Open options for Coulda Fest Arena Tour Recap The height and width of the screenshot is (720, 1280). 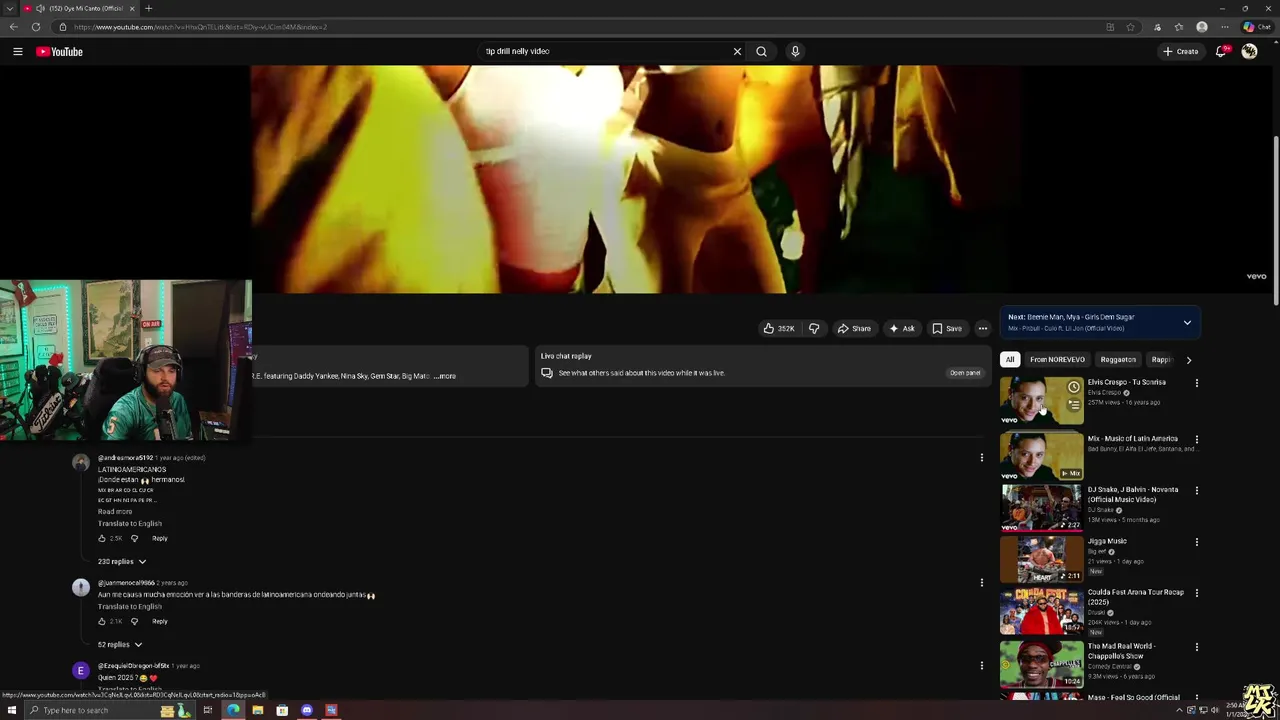click(x=1196, y=593)
